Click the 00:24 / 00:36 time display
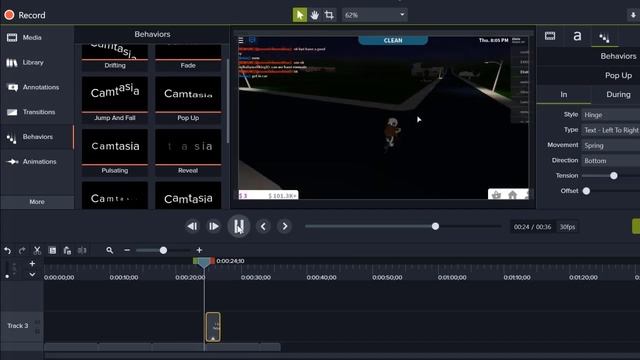Screen dimensions: 640x360 click(x=532, y=227)
